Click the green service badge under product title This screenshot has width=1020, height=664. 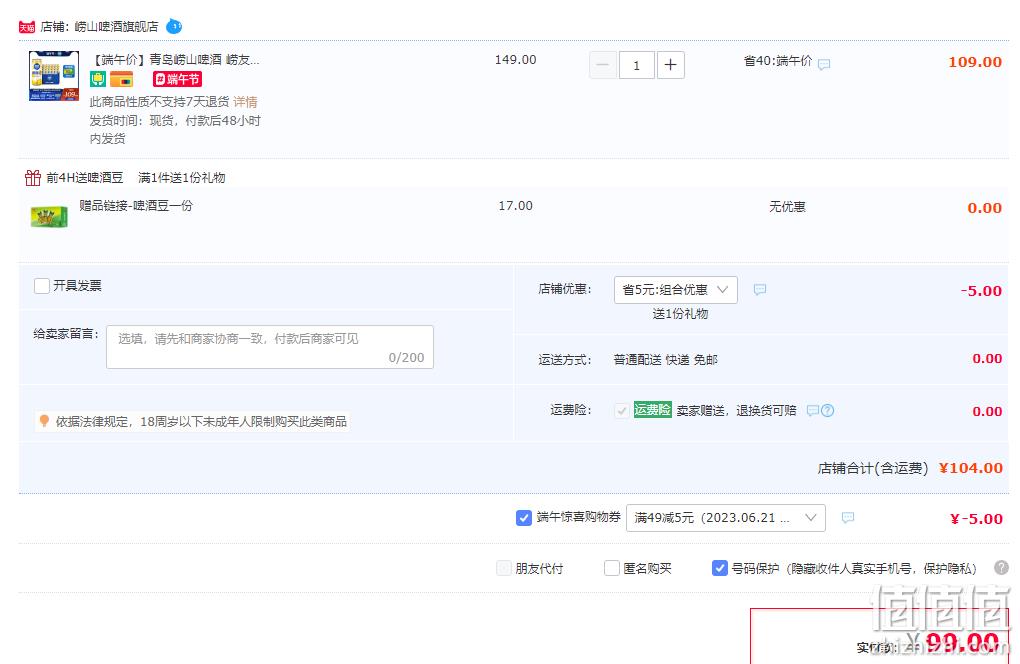(98, 79)
